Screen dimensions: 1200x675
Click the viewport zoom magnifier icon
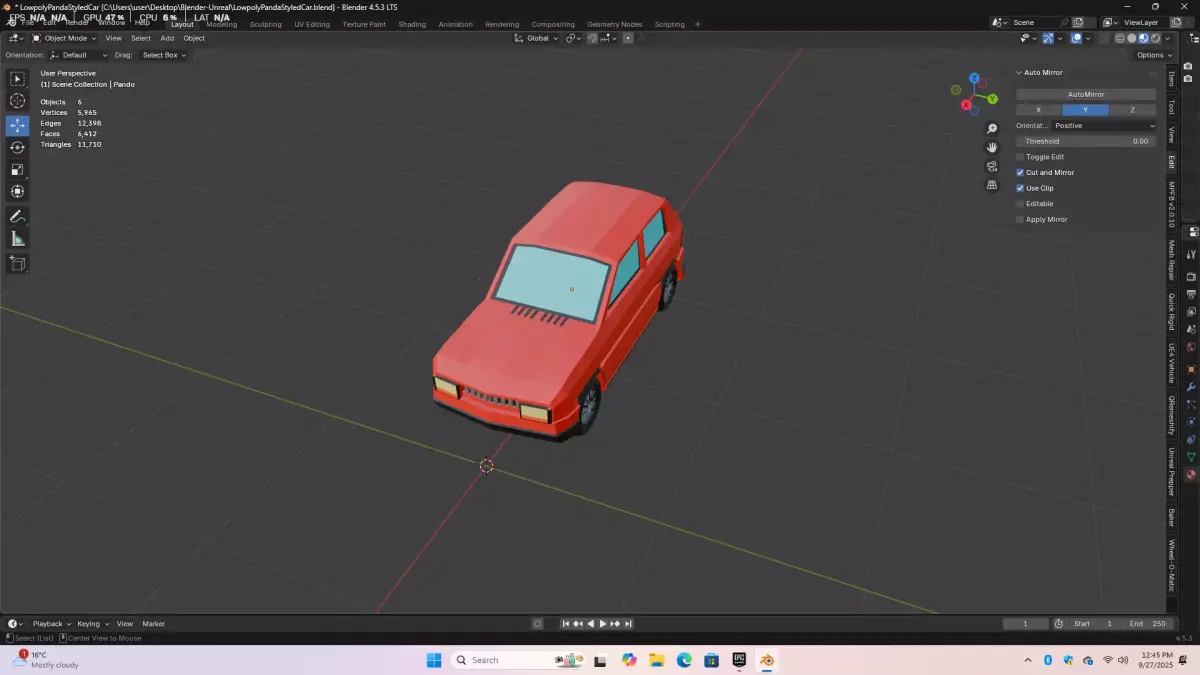pos(992,129)
